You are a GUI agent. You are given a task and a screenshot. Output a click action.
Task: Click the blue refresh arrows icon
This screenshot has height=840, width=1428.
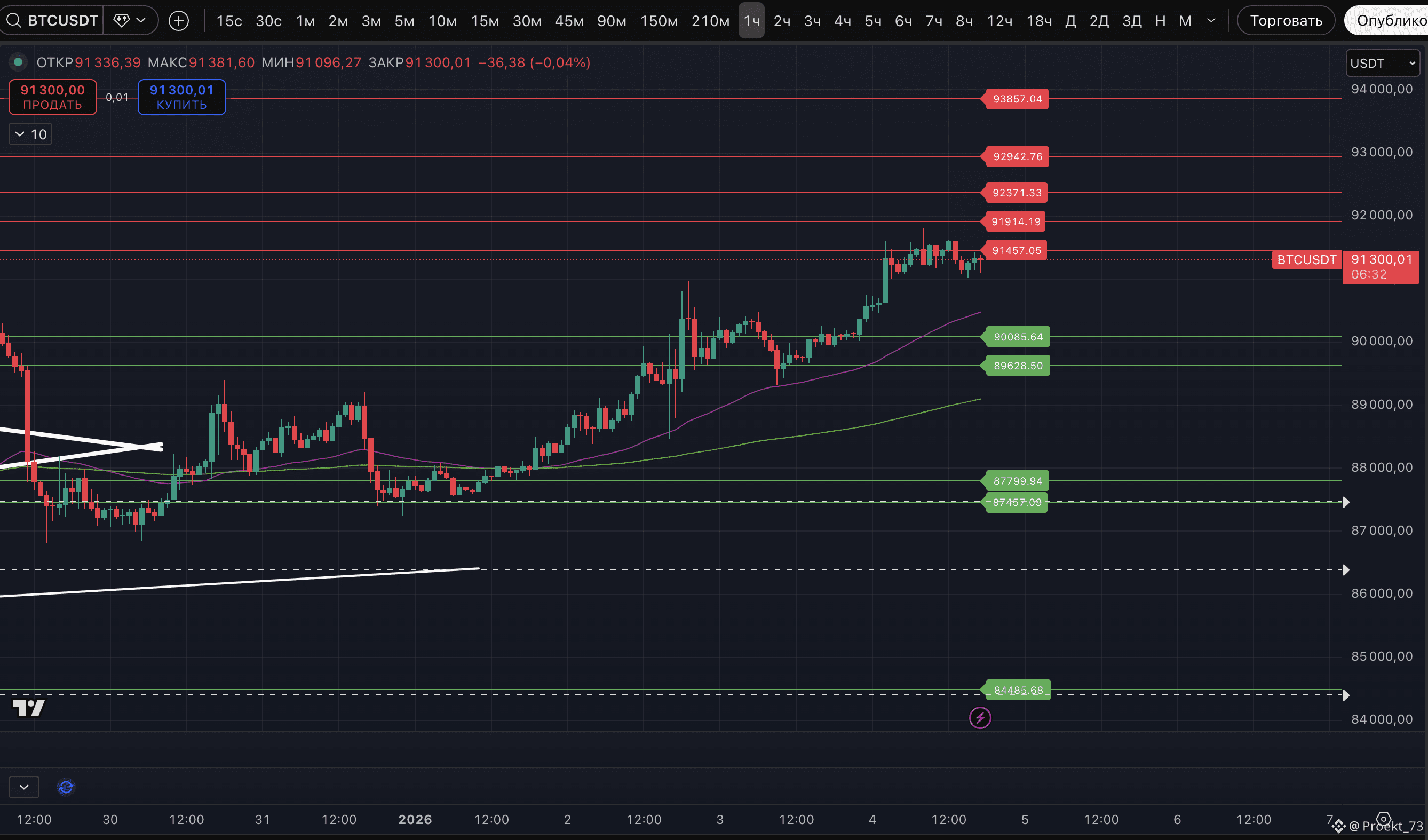coord(66,787)
